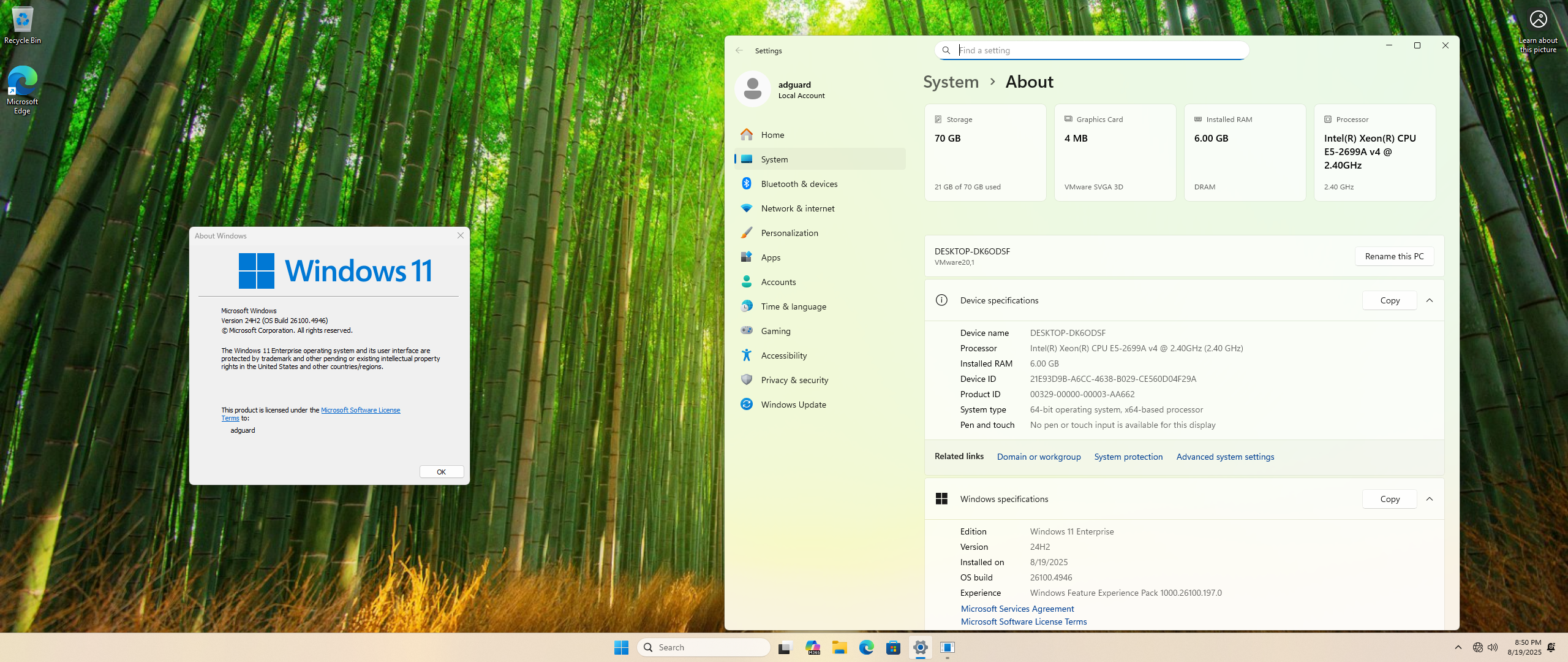
Task: Click the taskbar clock showing 8:50 PM
Action: (1525, 647)
